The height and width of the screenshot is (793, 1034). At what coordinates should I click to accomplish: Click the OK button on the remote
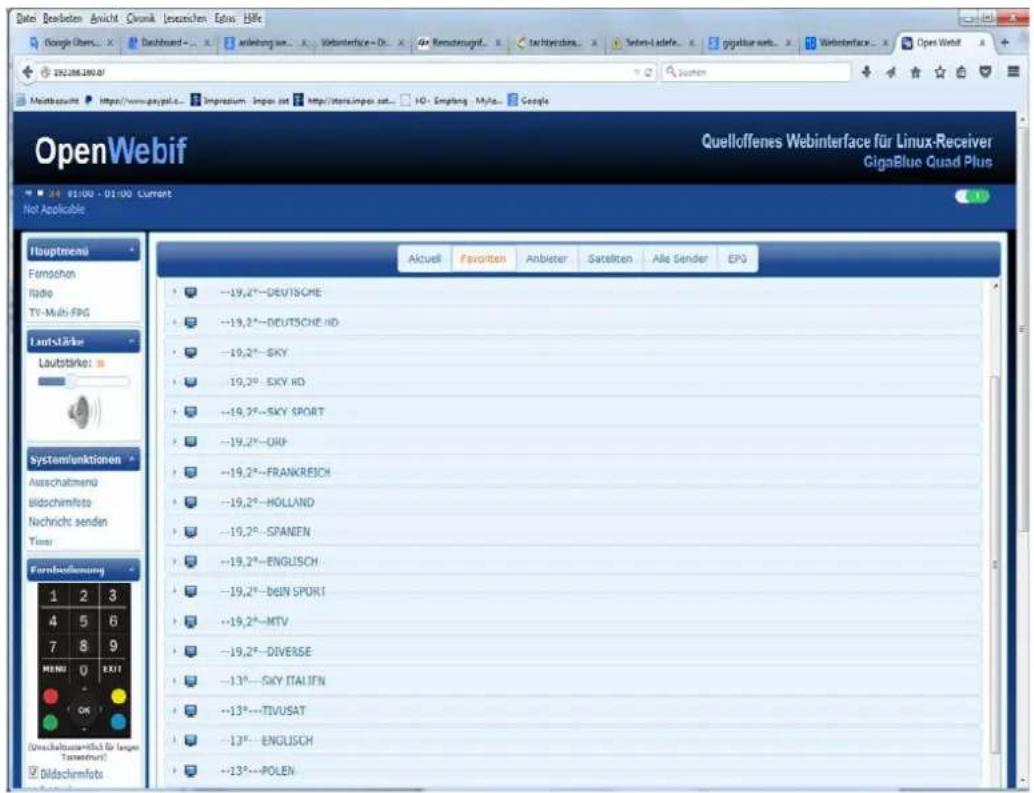[84, 710]
